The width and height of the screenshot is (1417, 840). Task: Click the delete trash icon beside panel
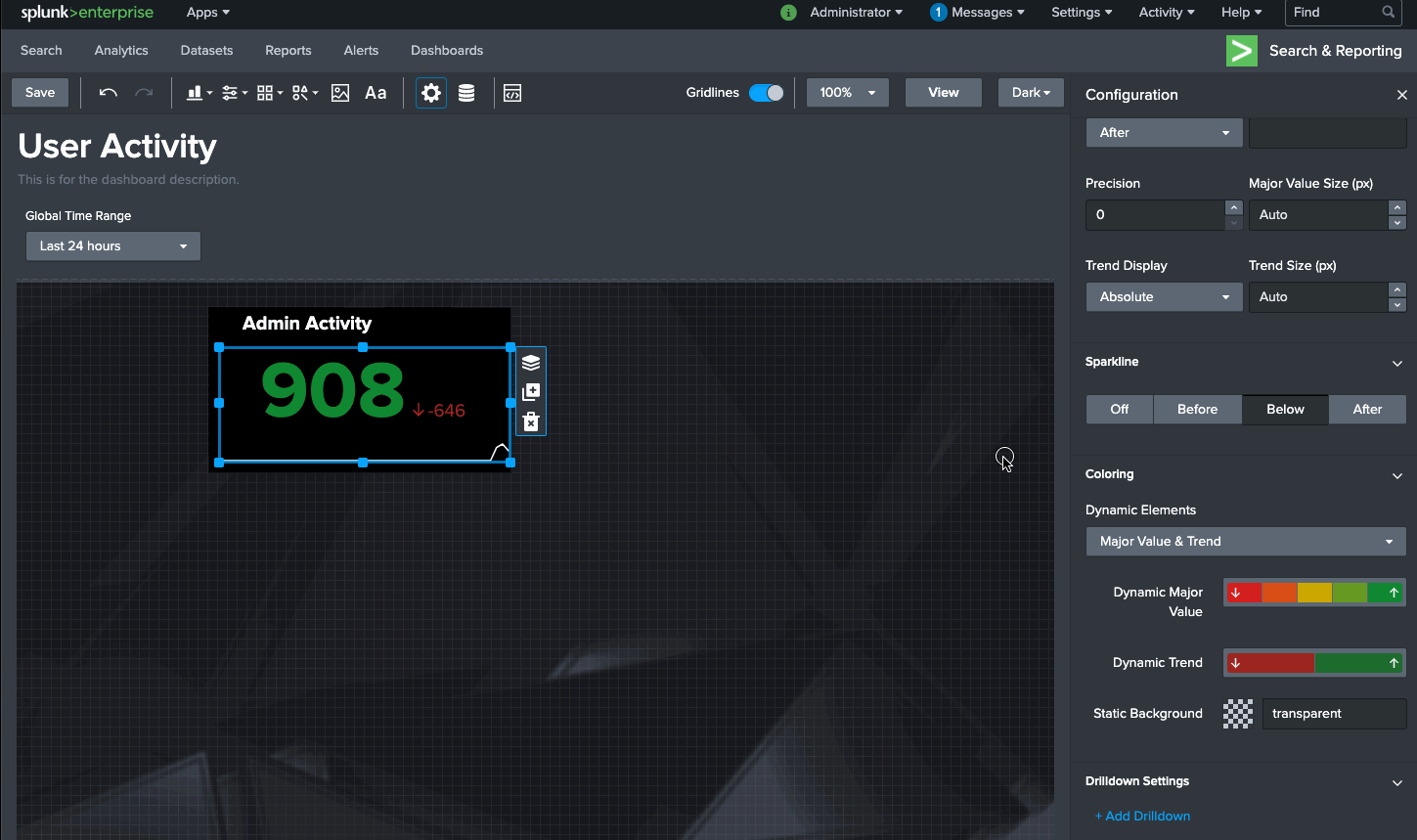531,421
